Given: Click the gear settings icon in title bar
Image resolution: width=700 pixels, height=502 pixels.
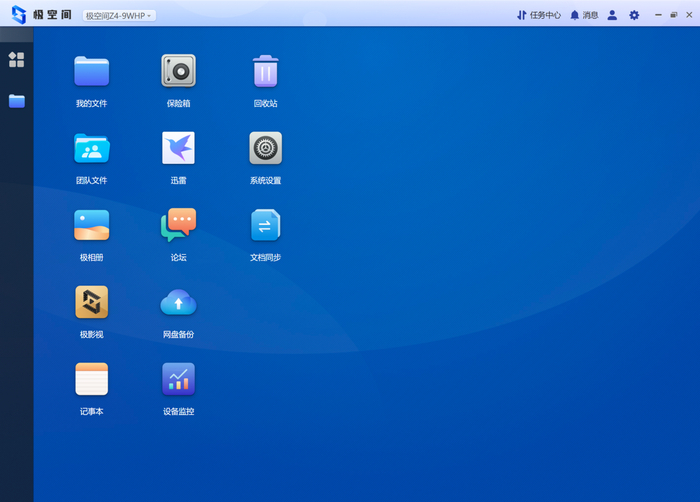Looking at the screenshot, I should coord(634,16).
